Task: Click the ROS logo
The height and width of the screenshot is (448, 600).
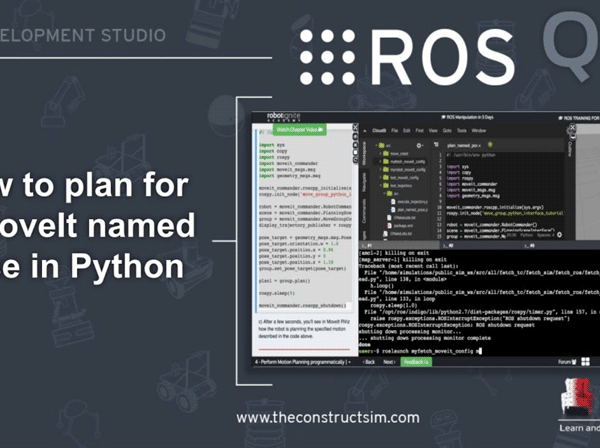Action: coord(407,57)
